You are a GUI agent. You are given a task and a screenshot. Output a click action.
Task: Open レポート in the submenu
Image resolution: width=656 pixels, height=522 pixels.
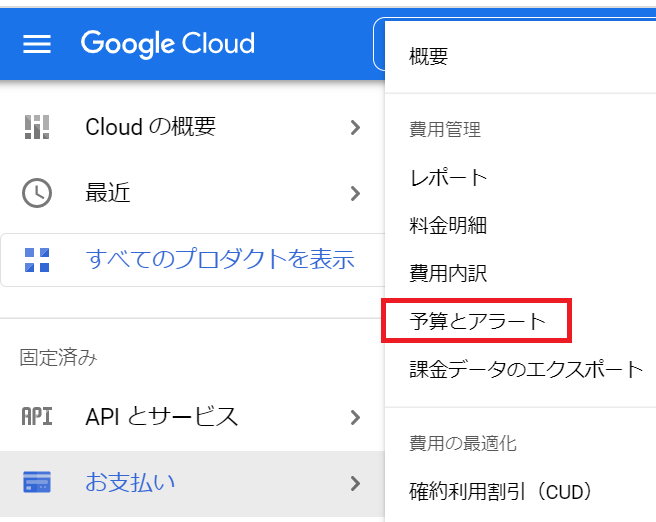point(448,178)
